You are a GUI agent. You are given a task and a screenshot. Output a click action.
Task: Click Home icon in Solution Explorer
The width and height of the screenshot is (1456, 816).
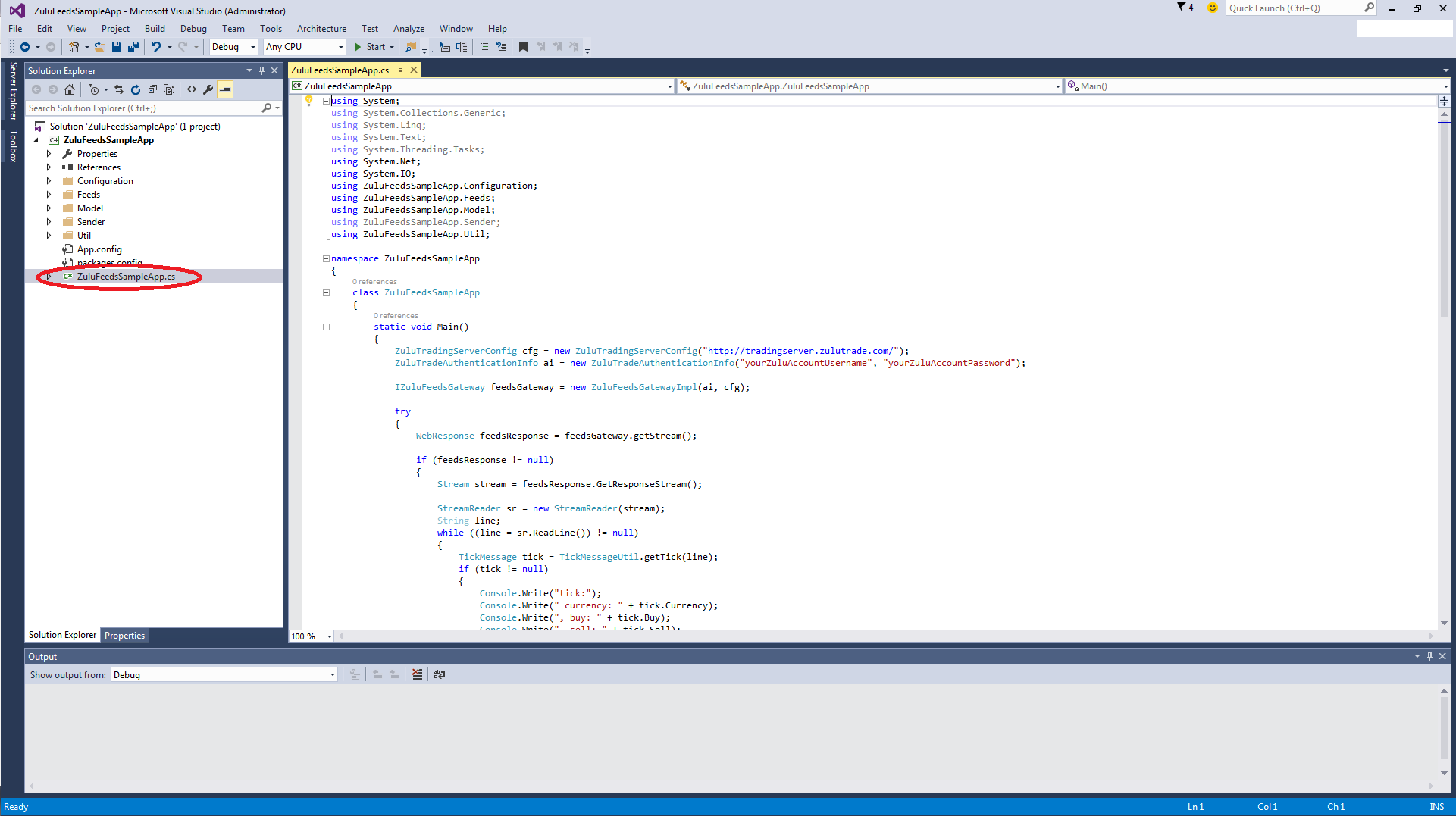click(70, 89)
